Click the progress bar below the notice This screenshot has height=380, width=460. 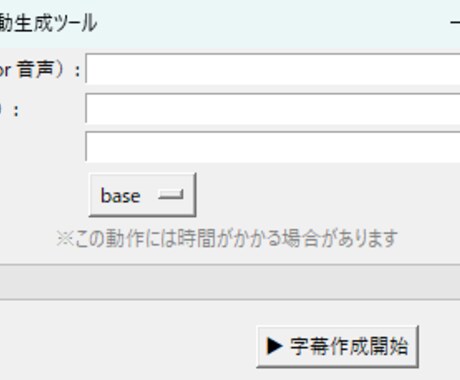click(x=230, y=282)
